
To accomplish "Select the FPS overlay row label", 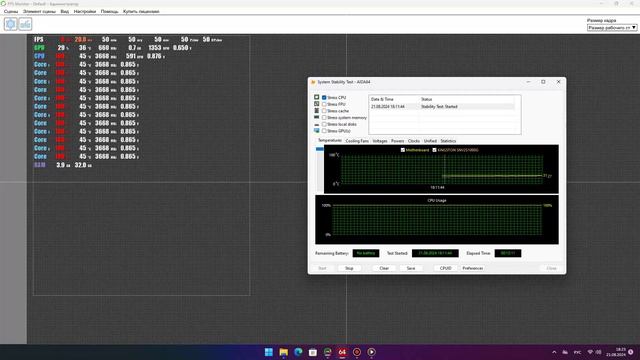I will point(39,40).
